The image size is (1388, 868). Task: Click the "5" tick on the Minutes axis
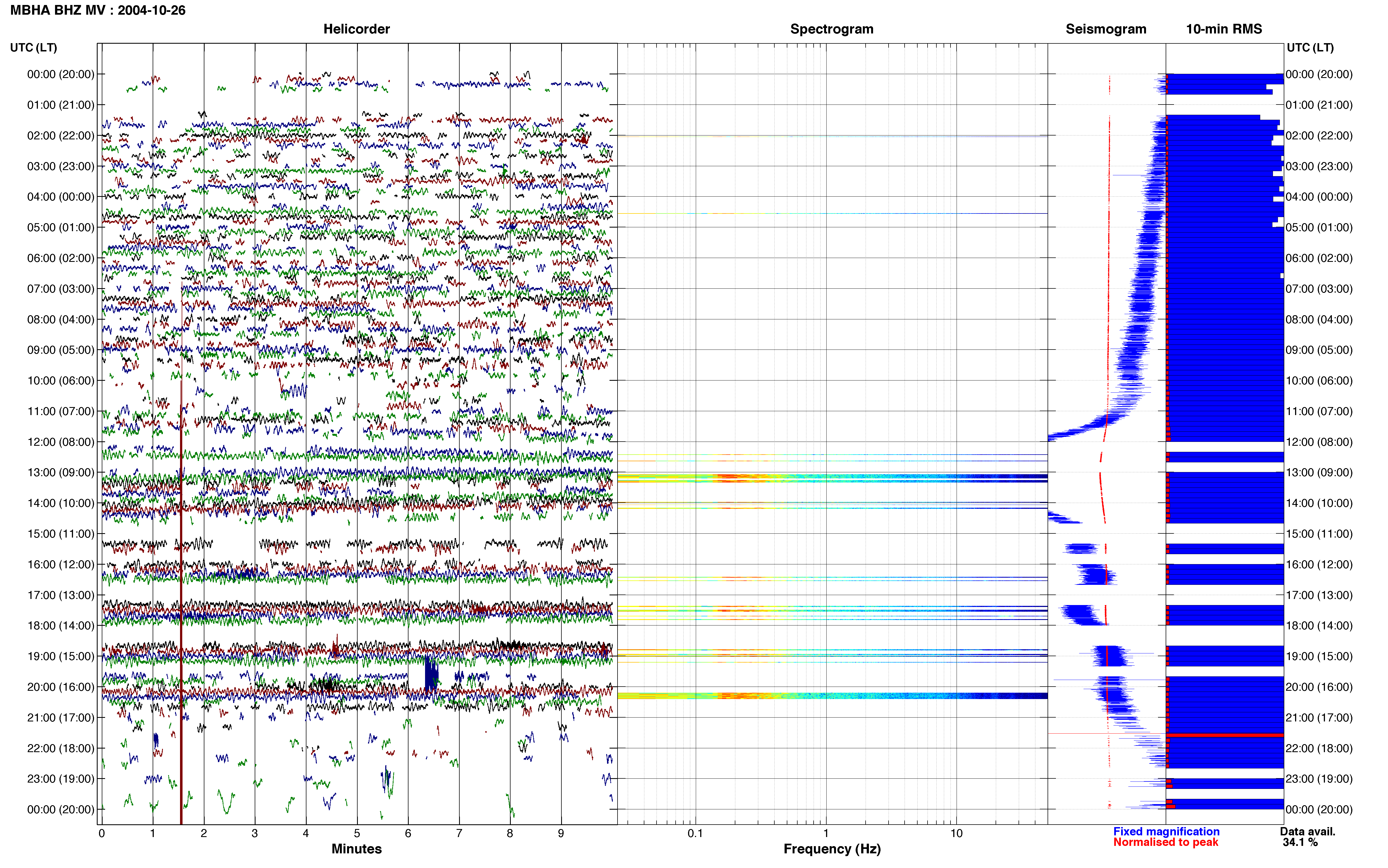click(x=357, y=833)
